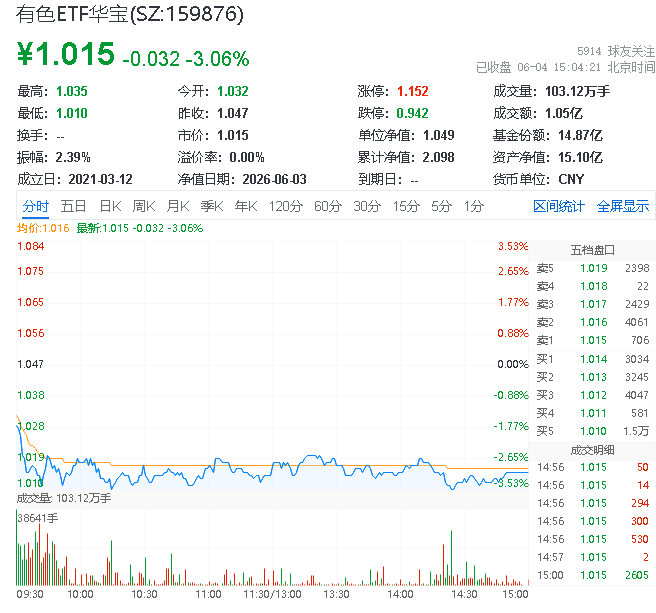656x613 pixels.
Task: Click the 涨停 value 1.152
Action: pyautogui.click(x=413, y=91)
